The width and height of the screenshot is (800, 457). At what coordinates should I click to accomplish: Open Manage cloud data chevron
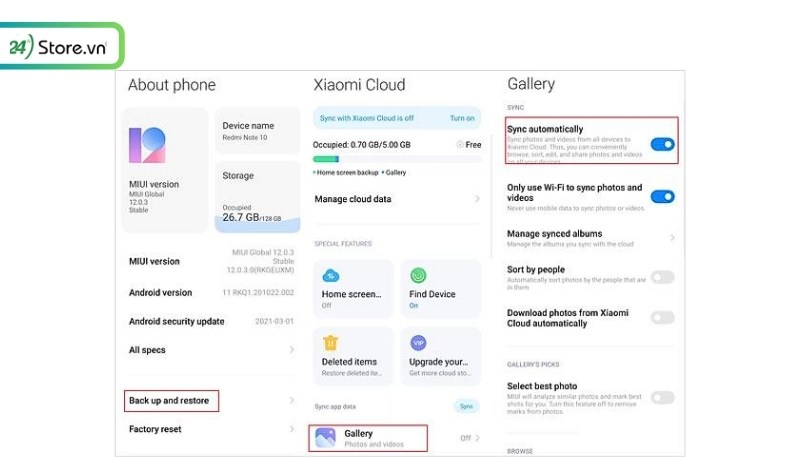coord(477,199)
